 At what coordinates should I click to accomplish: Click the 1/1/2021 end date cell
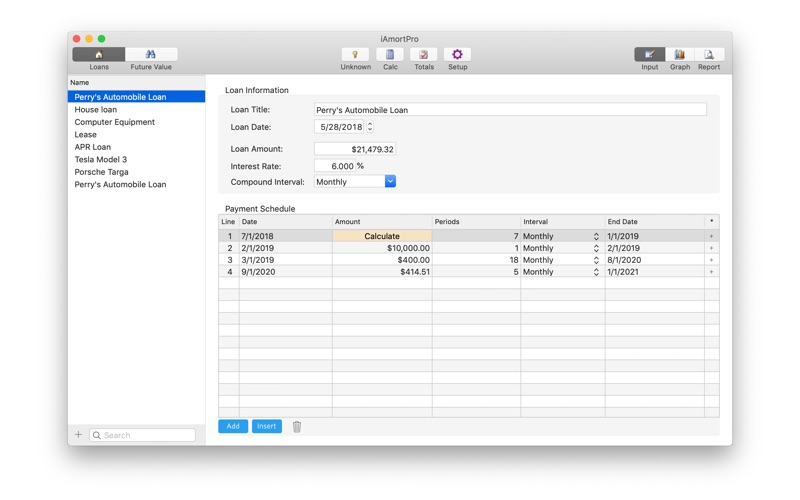pos(655,272)
